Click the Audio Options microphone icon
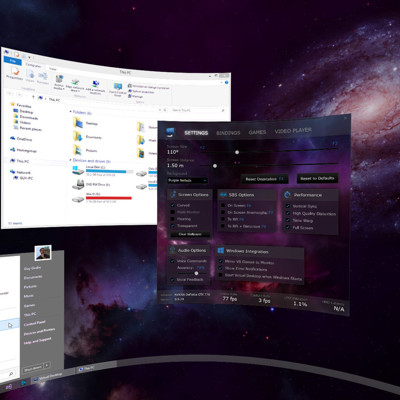This screenshot has height=400, width=400. click(173, 250)
